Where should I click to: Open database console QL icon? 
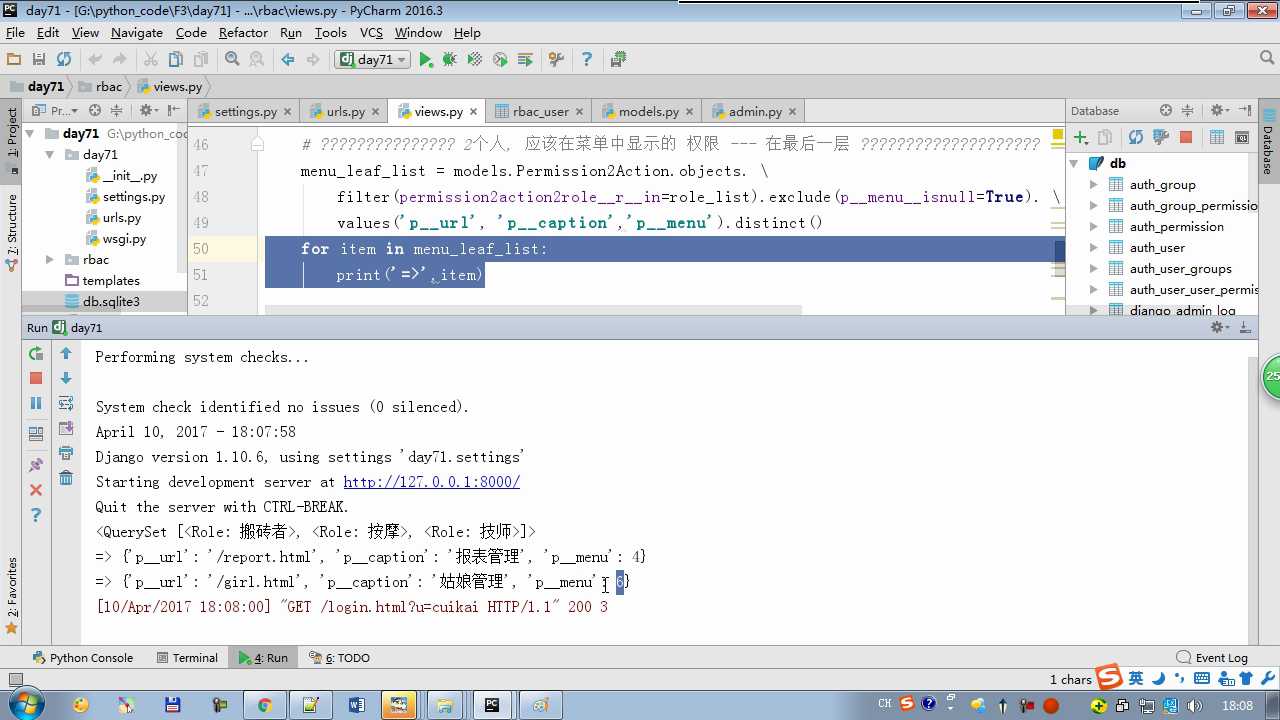[1242, 137]
